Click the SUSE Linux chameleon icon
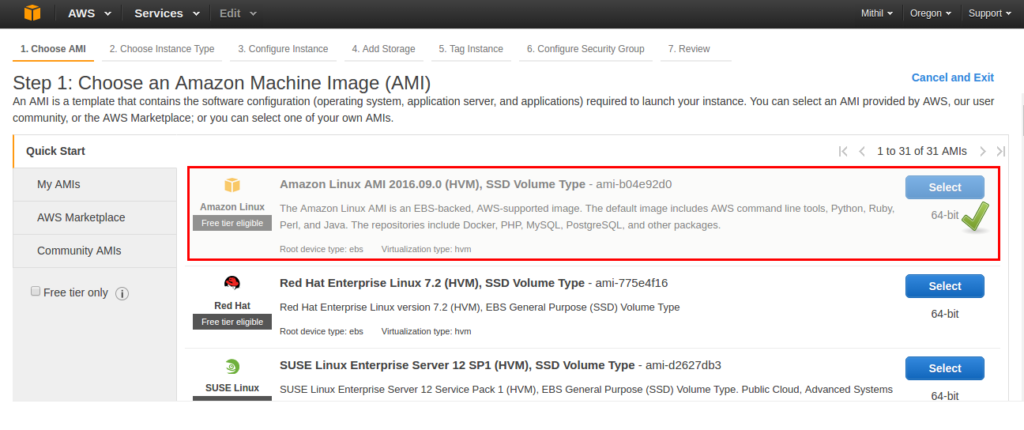This screenshot has height=430, width=1024. point(232,366)
